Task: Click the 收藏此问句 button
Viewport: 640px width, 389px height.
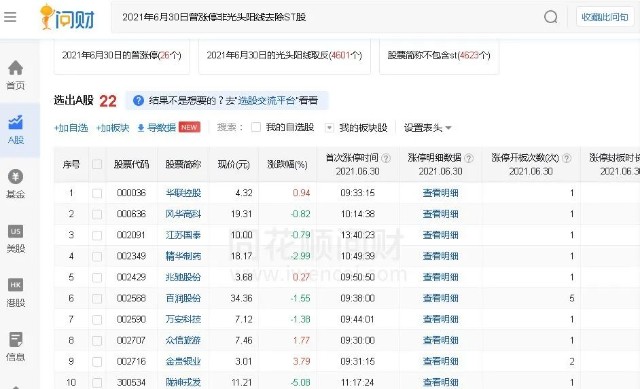Action: click(605, 17)
